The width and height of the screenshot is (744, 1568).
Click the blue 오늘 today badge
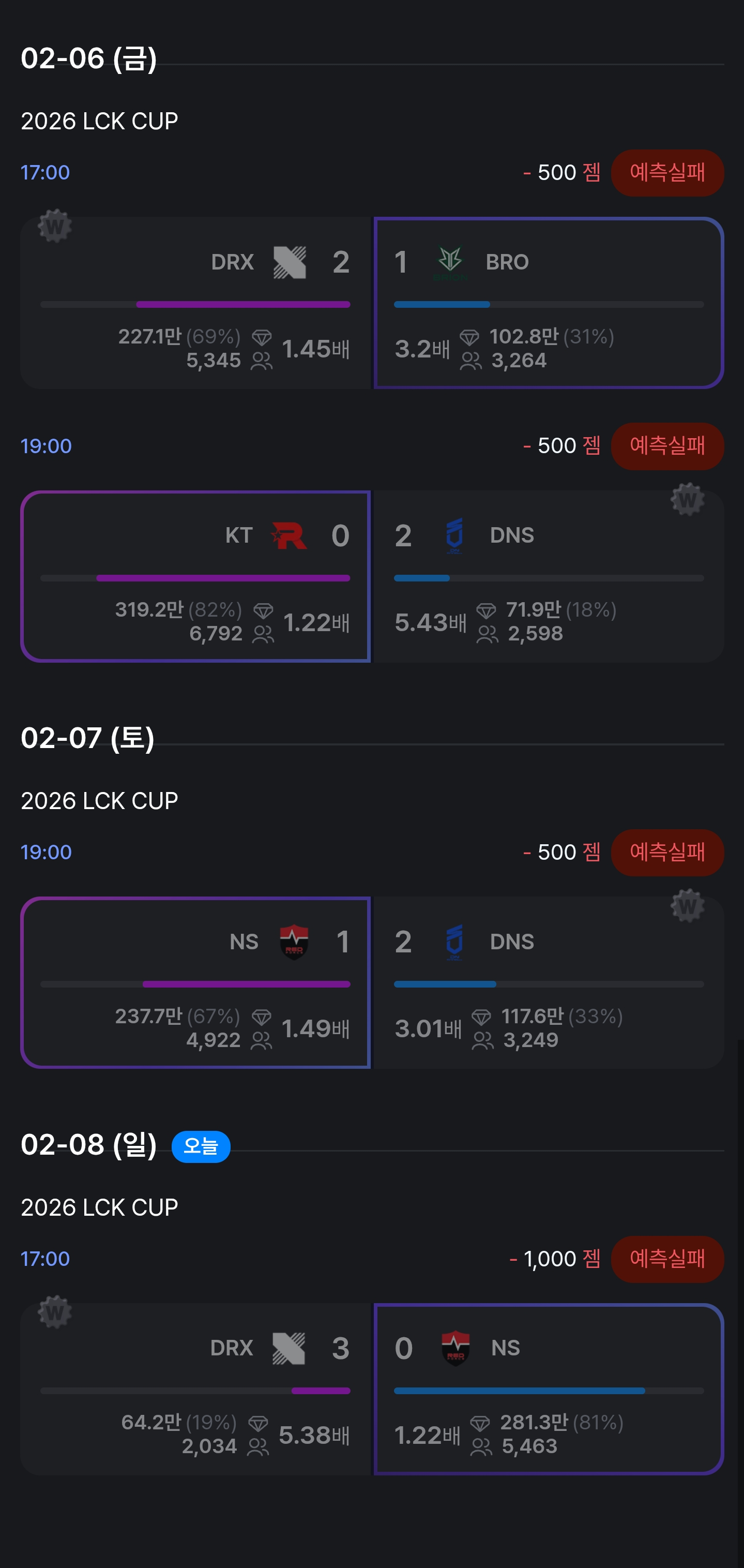point(201,1146)
